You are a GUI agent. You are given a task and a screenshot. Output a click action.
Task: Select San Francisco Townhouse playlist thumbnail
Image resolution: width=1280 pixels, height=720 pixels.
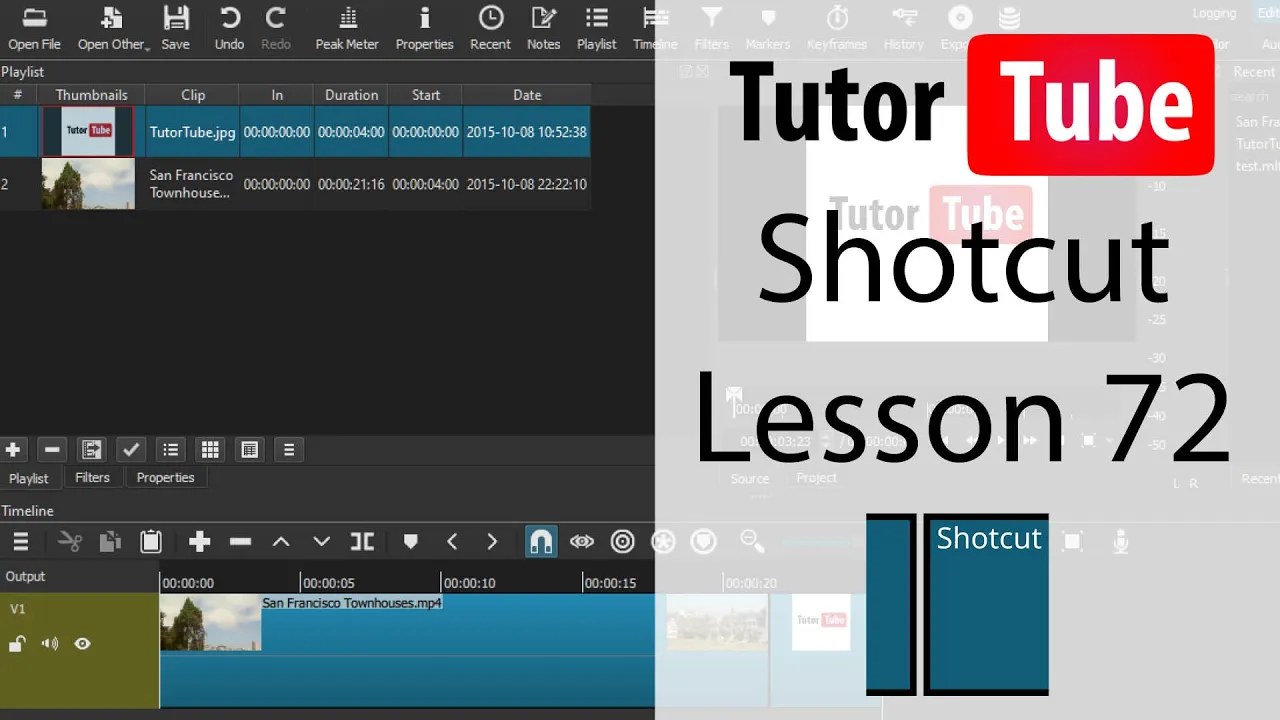88,184
